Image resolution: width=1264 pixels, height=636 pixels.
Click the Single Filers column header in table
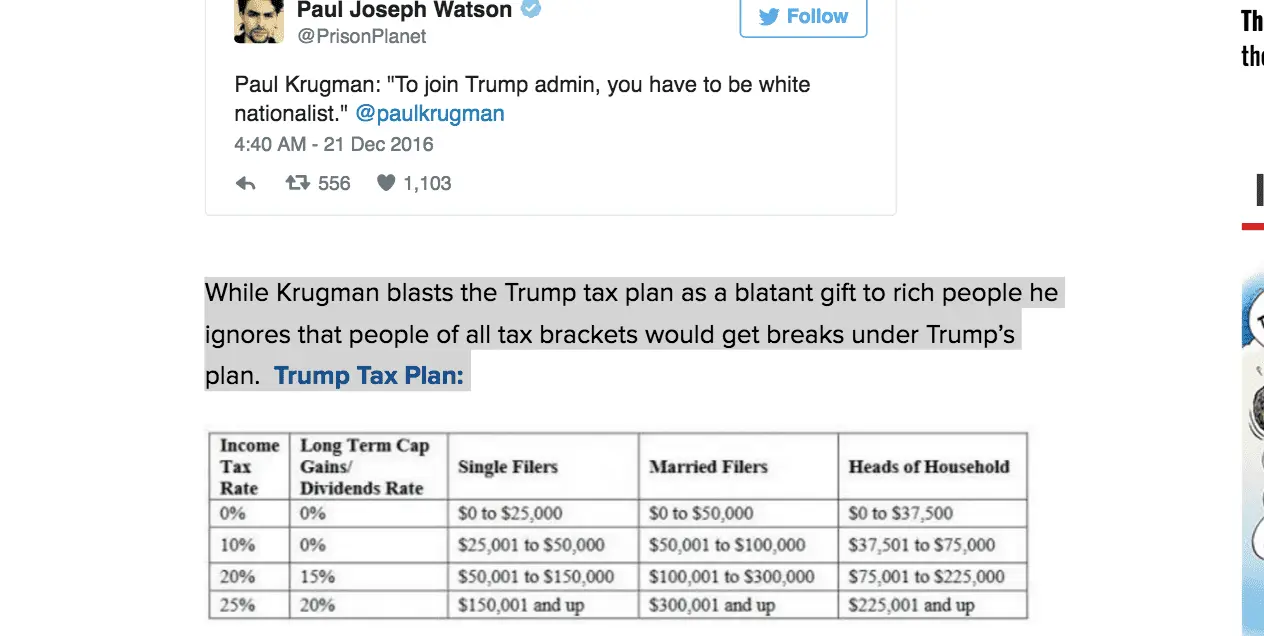click(x=508, y=466)
